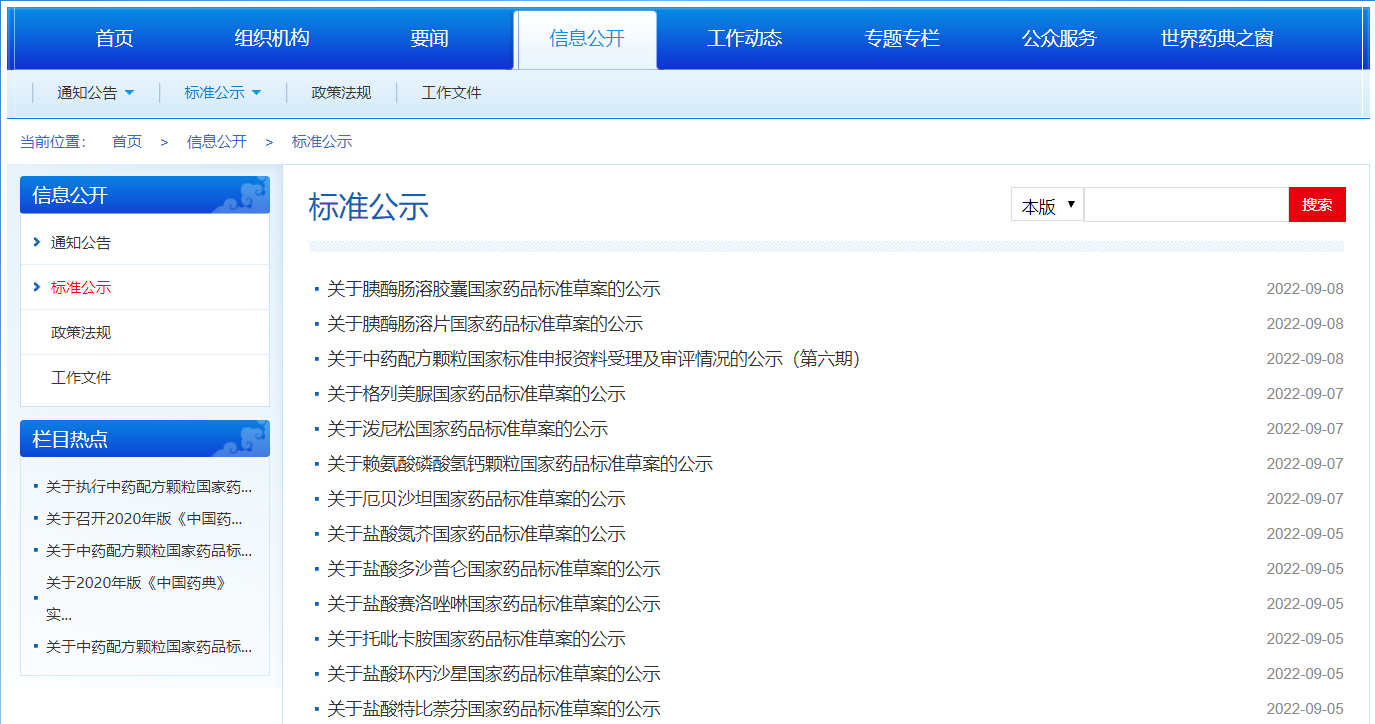1375x724 pixels.
Task: Open 工作文件 in the sub-navigation bar
Action: click(x=451, y=93)
